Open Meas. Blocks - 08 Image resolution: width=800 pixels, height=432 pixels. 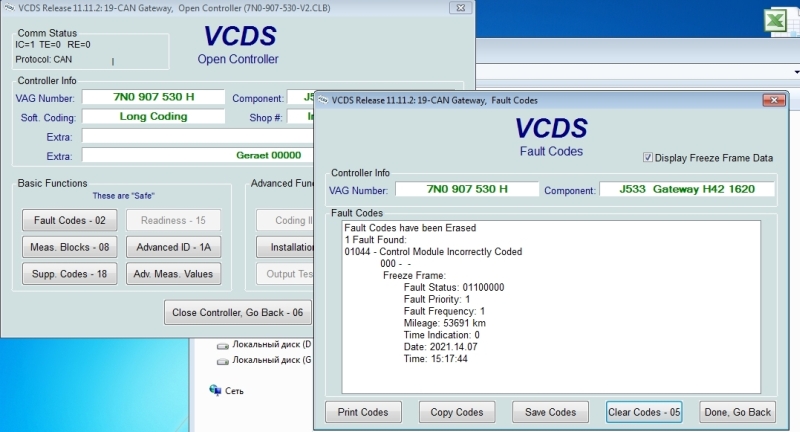coord(69,247)
